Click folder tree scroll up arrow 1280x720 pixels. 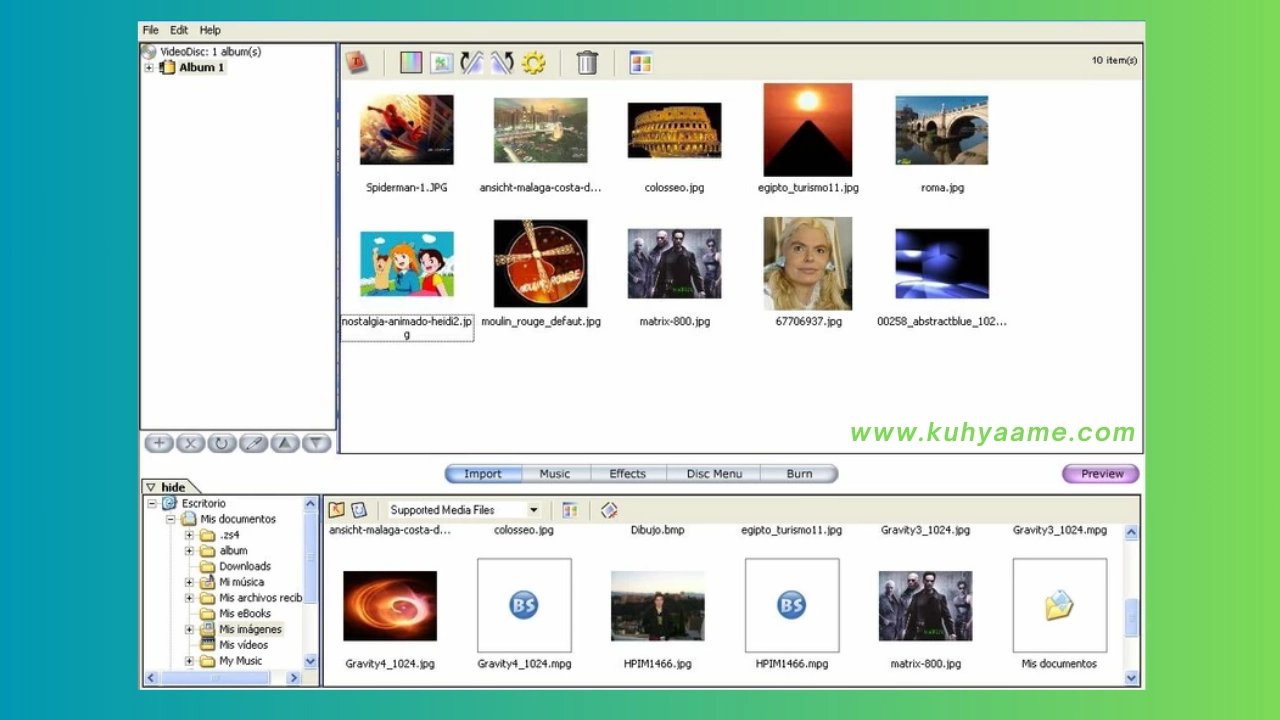coord(310,504)
